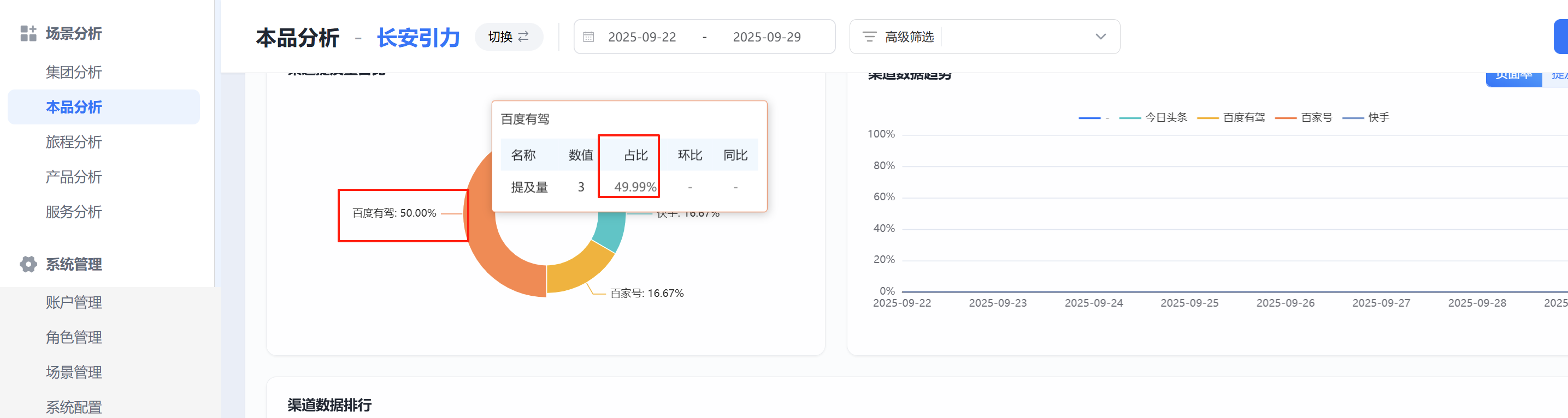Click the 系统管理 gear icon

tap(28, 264)
